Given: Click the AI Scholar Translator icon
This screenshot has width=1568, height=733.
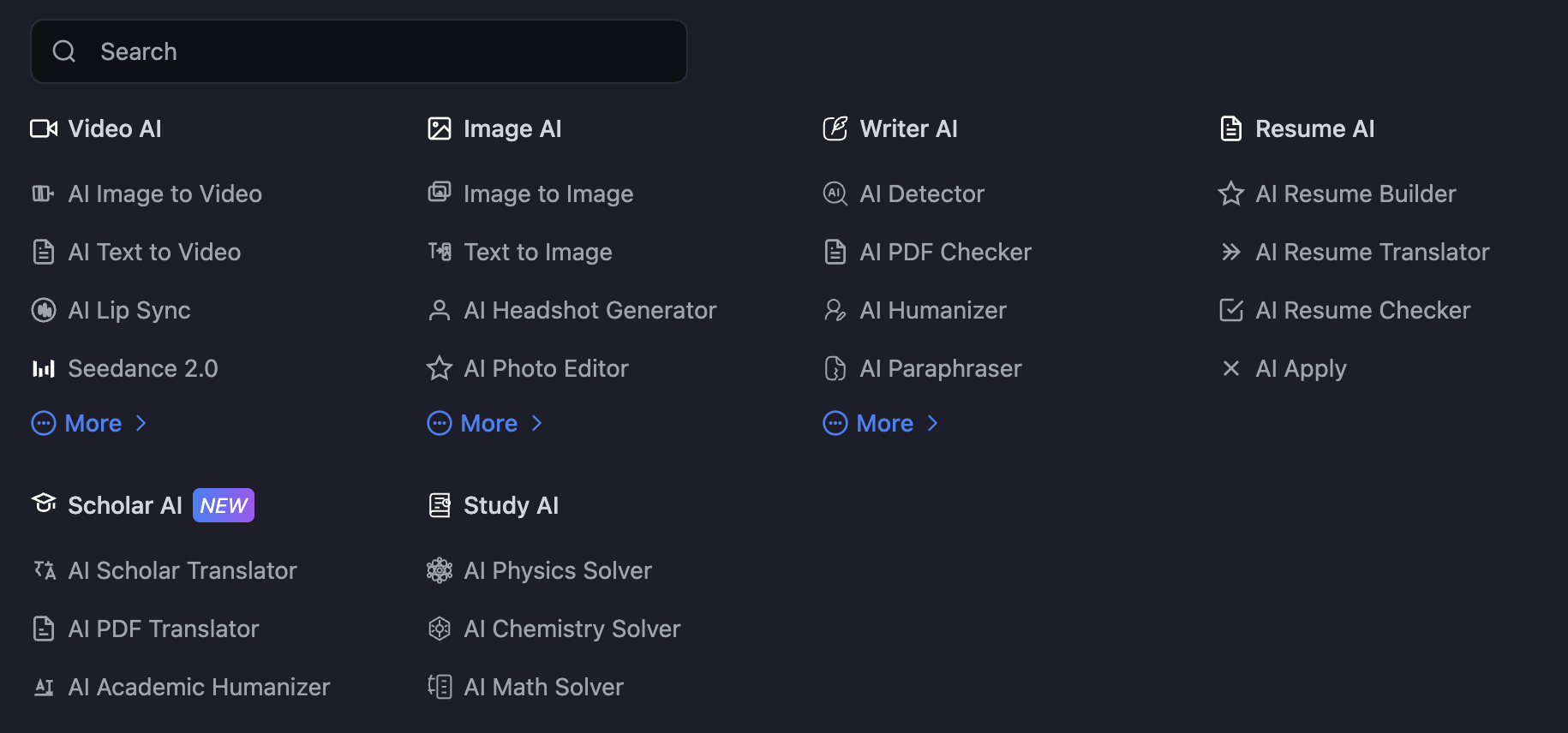Looking at the screenshot, I should [x=44, y=570].
